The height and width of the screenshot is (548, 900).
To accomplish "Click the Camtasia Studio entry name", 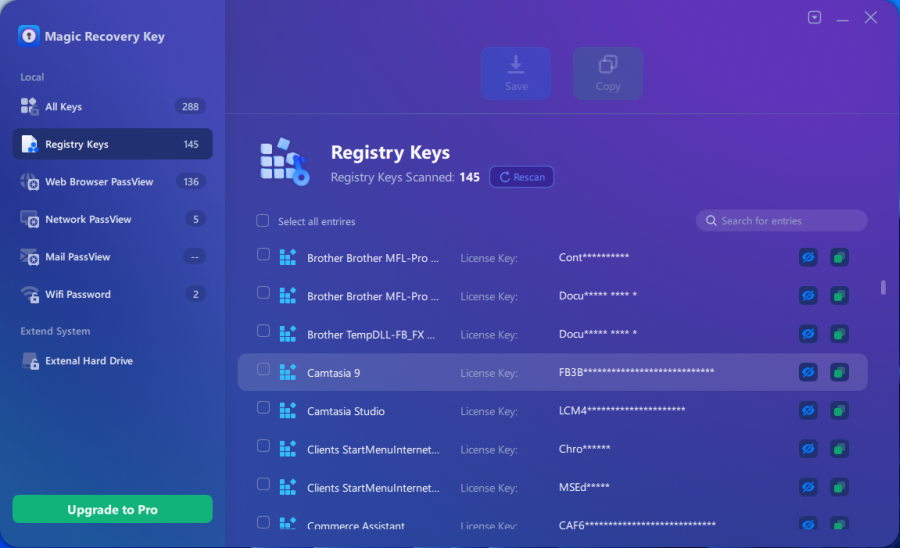I will 346,411.
